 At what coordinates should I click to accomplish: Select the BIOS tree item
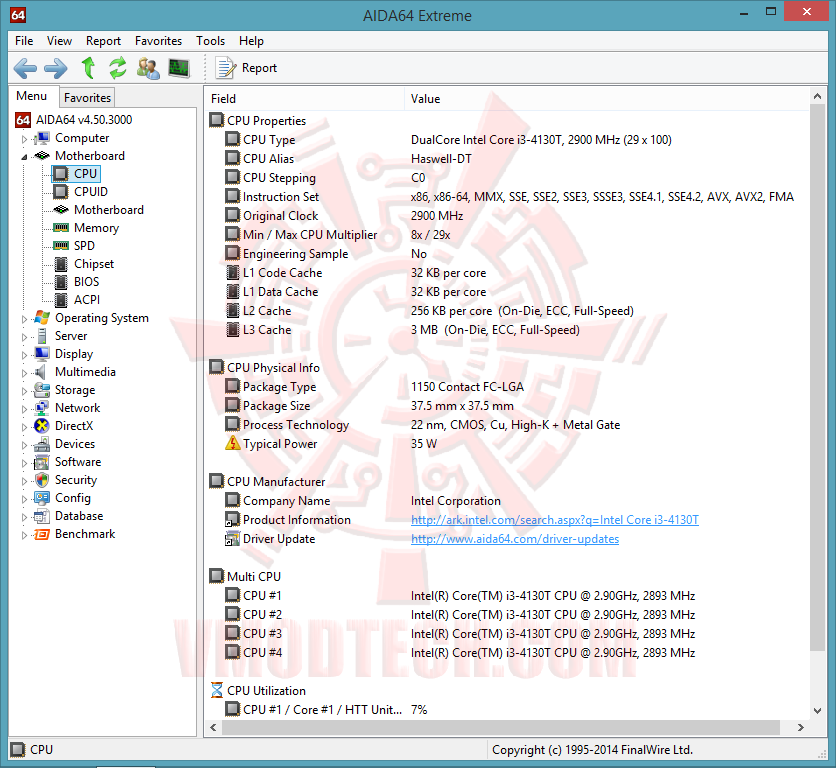tap(86, 282)
